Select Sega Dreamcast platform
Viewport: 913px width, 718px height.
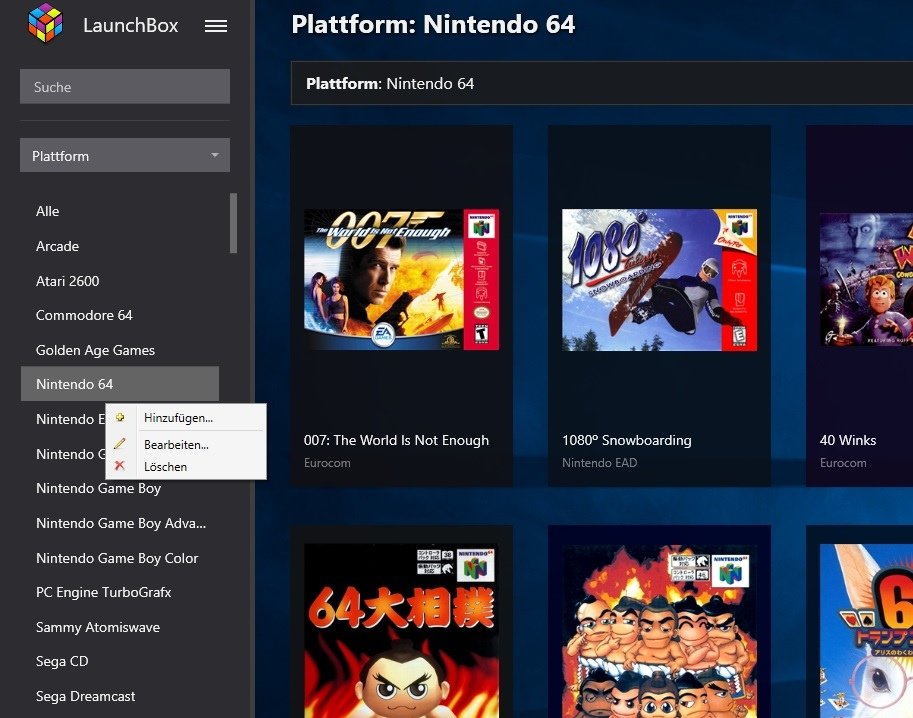pyautogui.click(x=86, y=696)
